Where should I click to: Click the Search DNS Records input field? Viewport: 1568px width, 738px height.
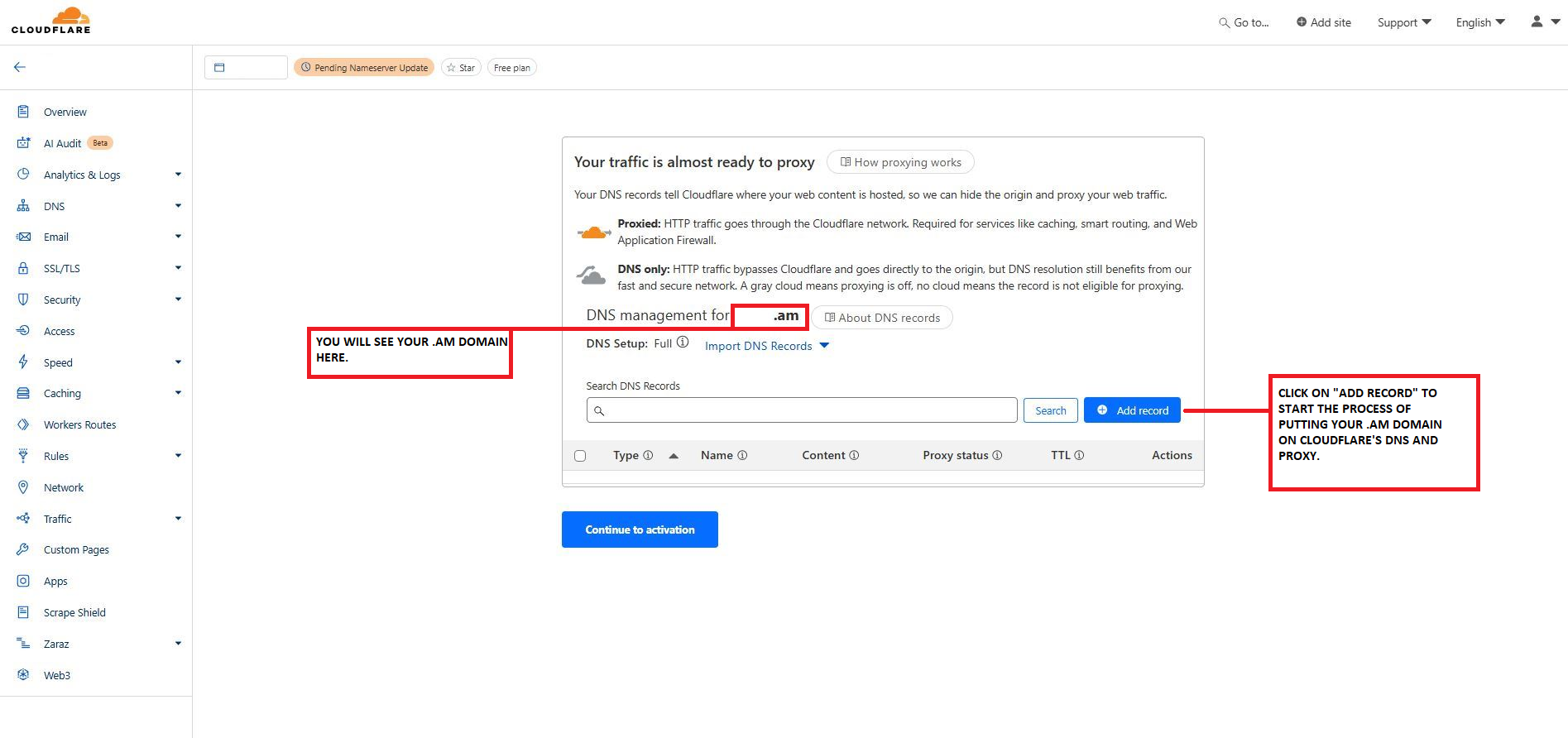pos(801,410)
